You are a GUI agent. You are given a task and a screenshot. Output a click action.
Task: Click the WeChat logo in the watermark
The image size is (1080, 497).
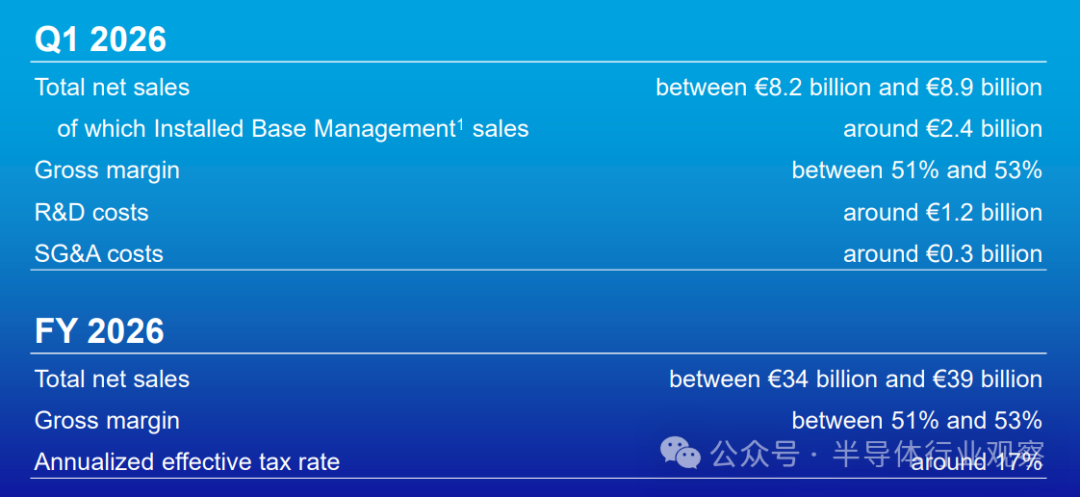coord(680,455)
